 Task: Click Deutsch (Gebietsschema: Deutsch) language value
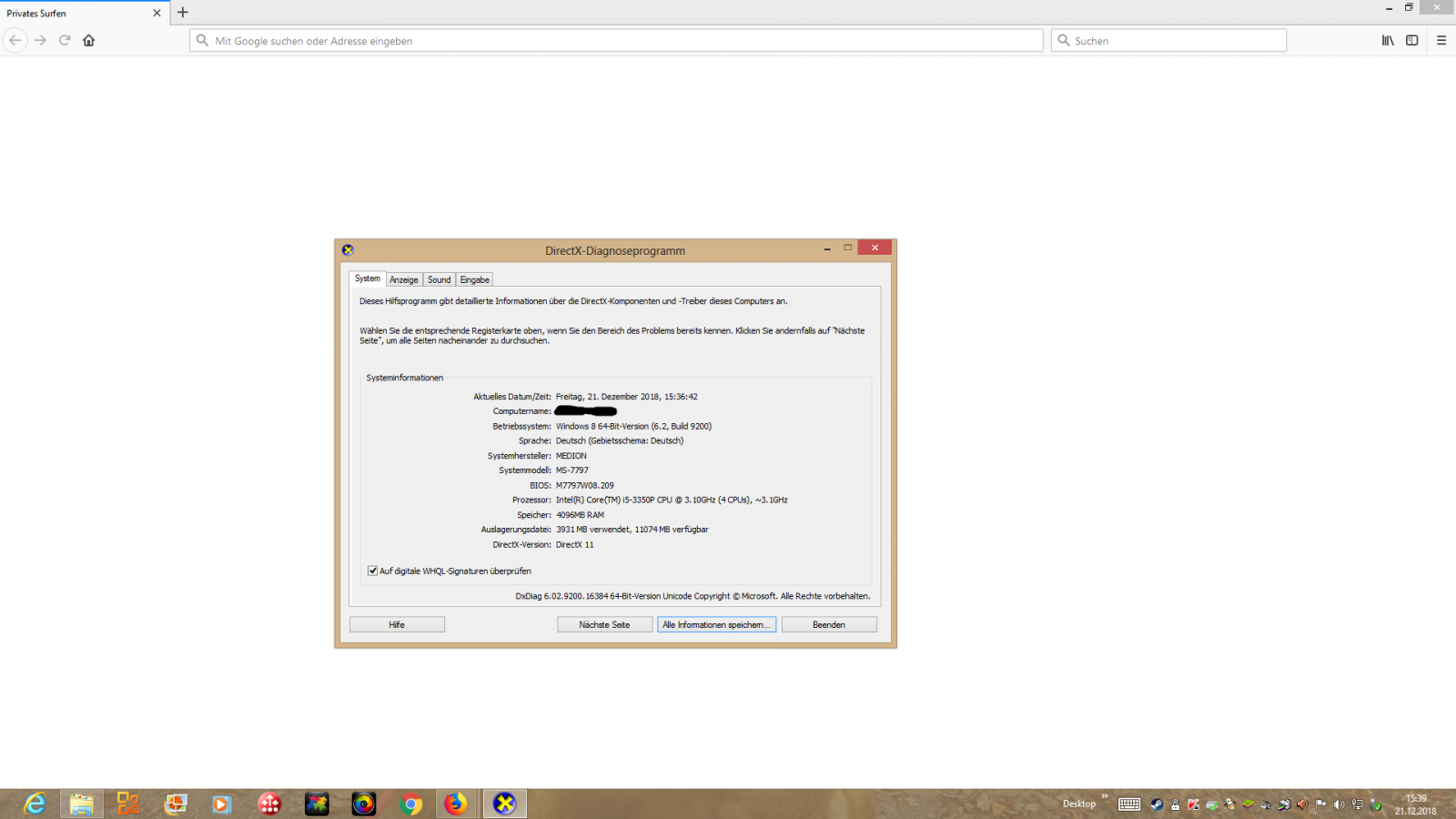click(x=620, y=440)
